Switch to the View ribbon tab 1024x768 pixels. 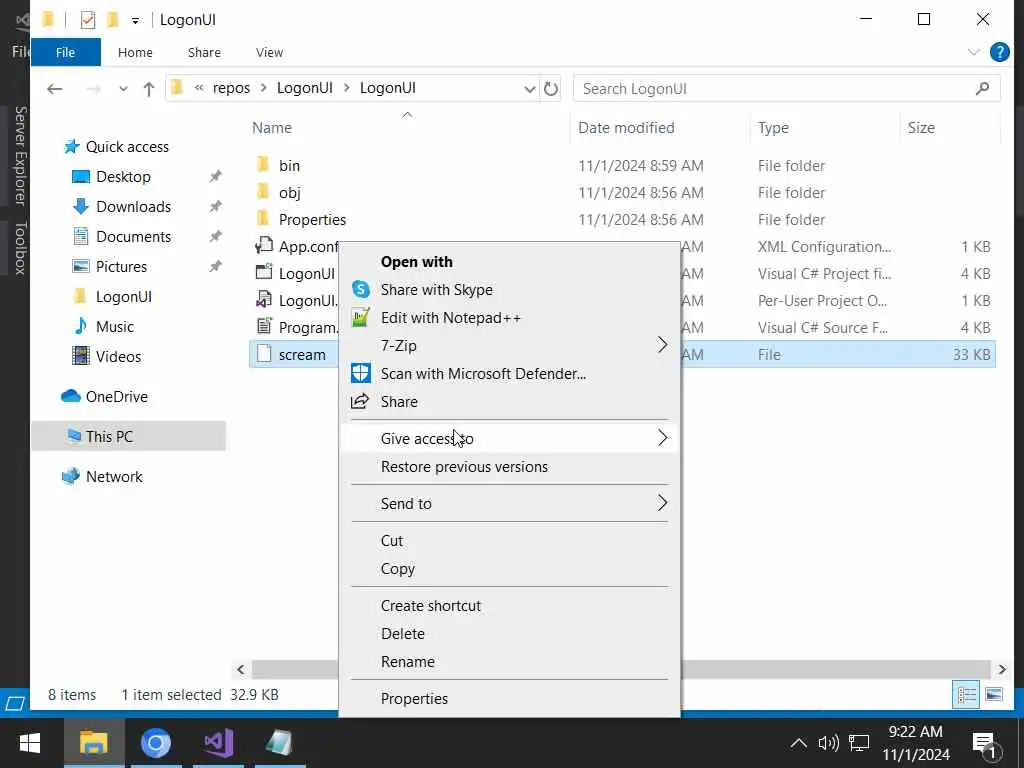click(x=269, y=52)
